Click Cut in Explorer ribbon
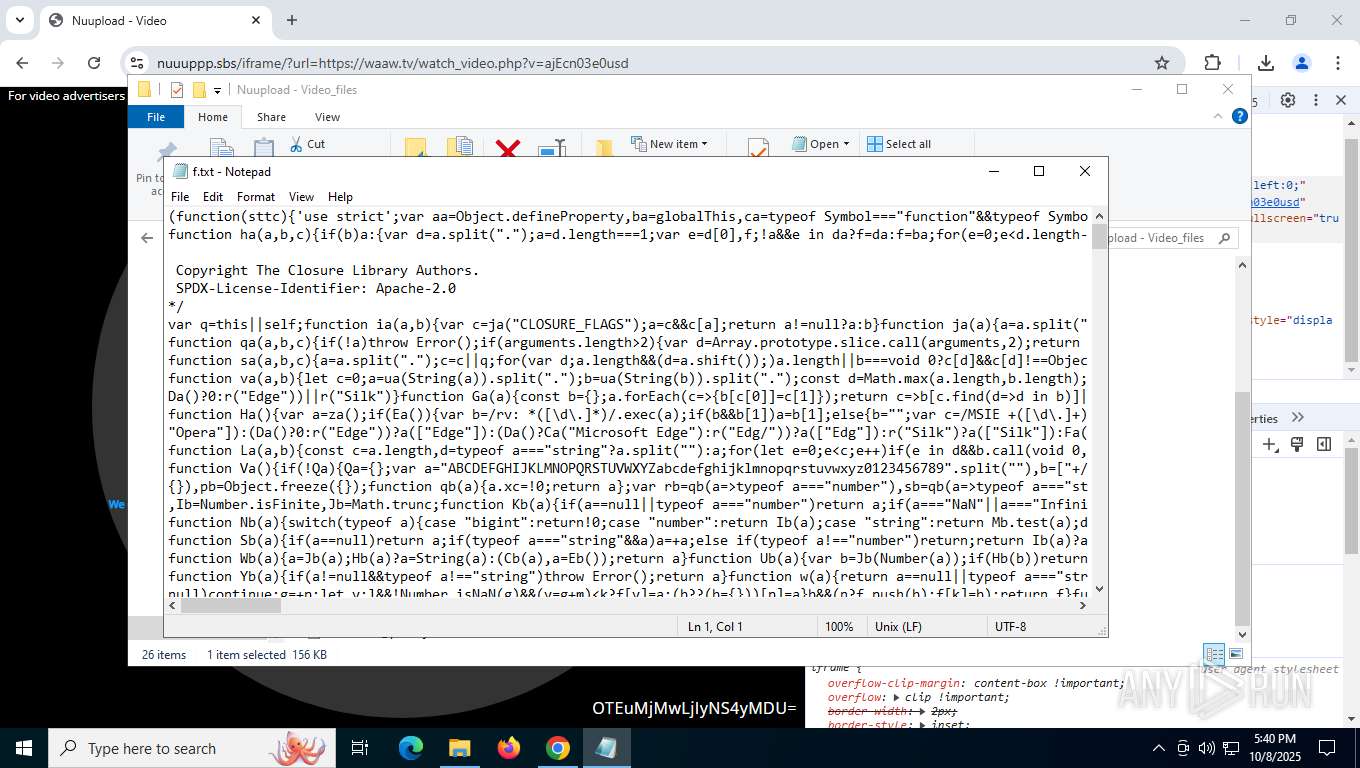Screen dimensions: 1360x768 point(308,144)
